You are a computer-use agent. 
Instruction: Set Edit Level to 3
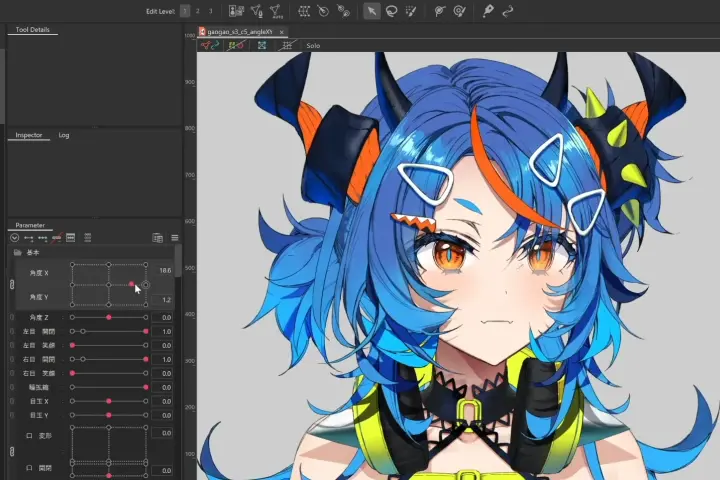coord(210,11)
